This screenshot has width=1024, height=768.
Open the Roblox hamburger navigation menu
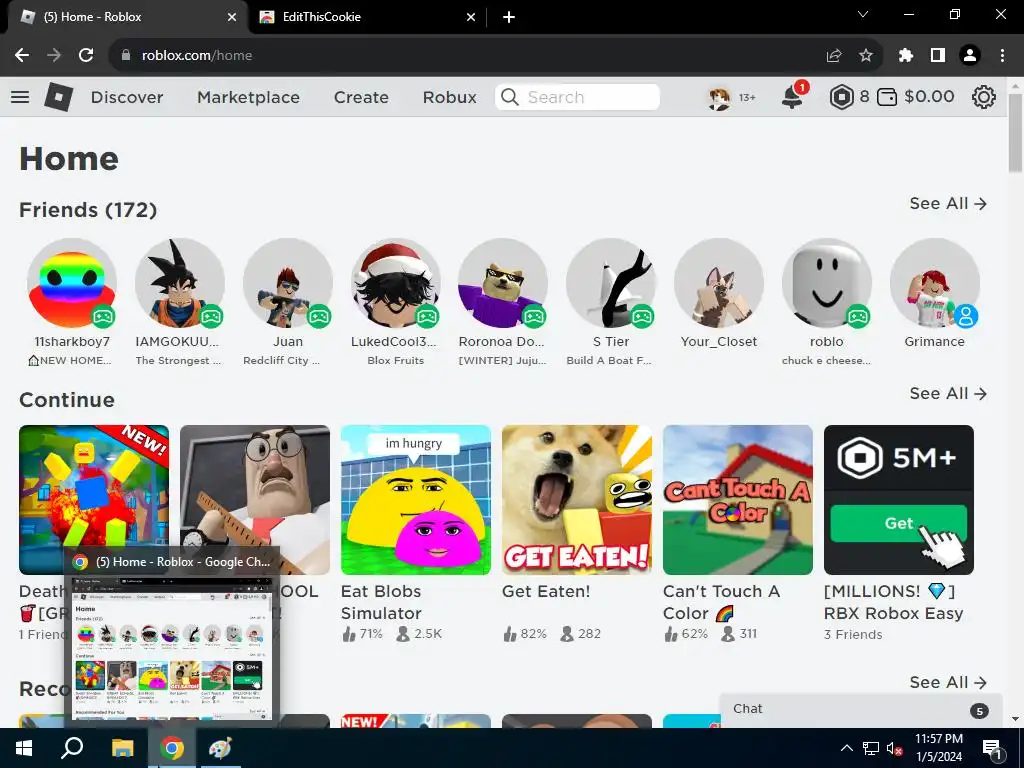(x=20, y=97)
